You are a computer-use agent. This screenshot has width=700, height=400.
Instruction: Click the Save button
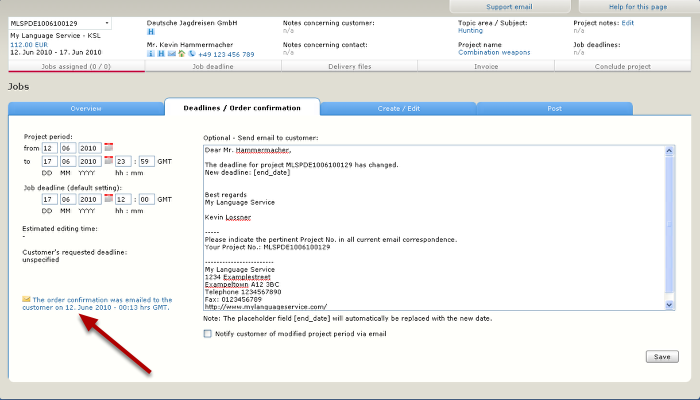(x=662, y=357)
